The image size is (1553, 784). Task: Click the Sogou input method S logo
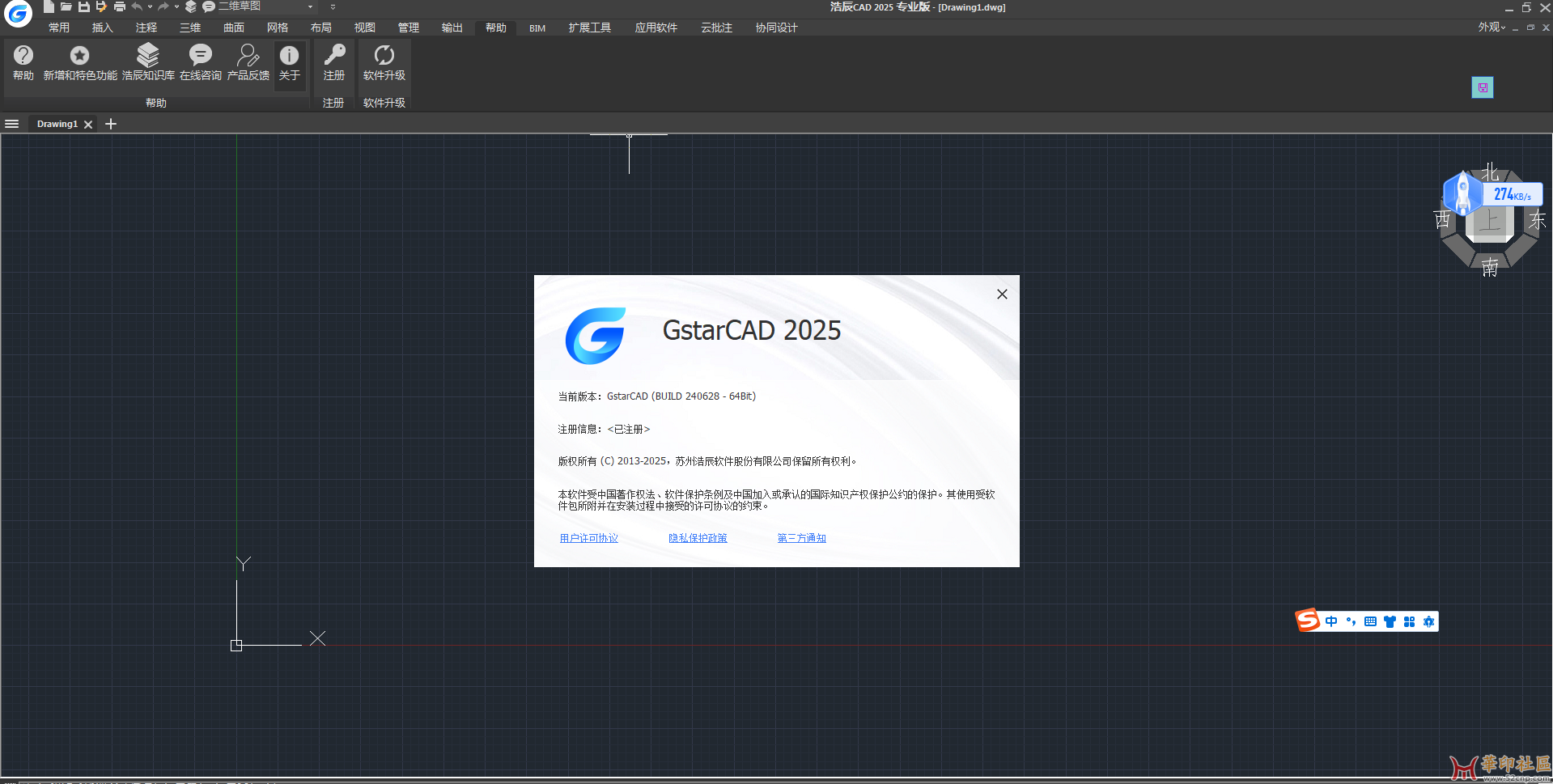click(1308, 621)
